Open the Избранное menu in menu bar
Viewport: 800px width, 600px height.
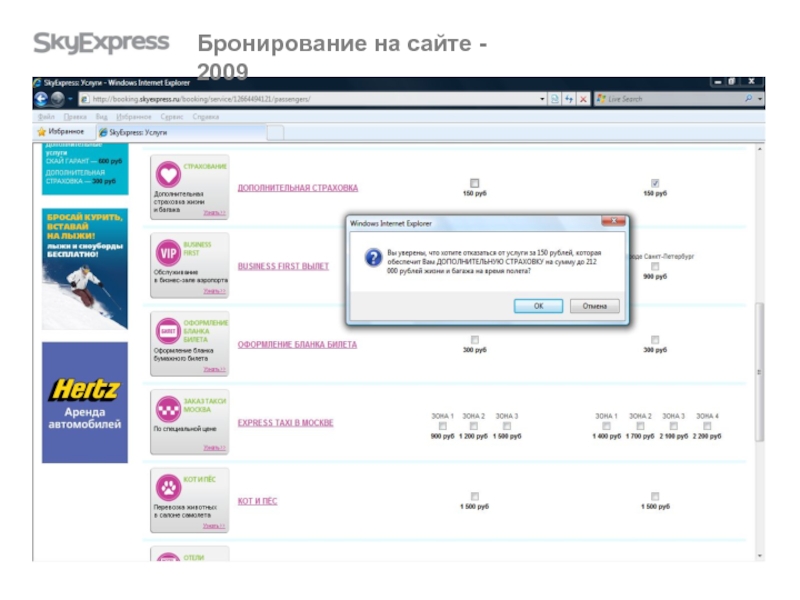coord(134,117)
